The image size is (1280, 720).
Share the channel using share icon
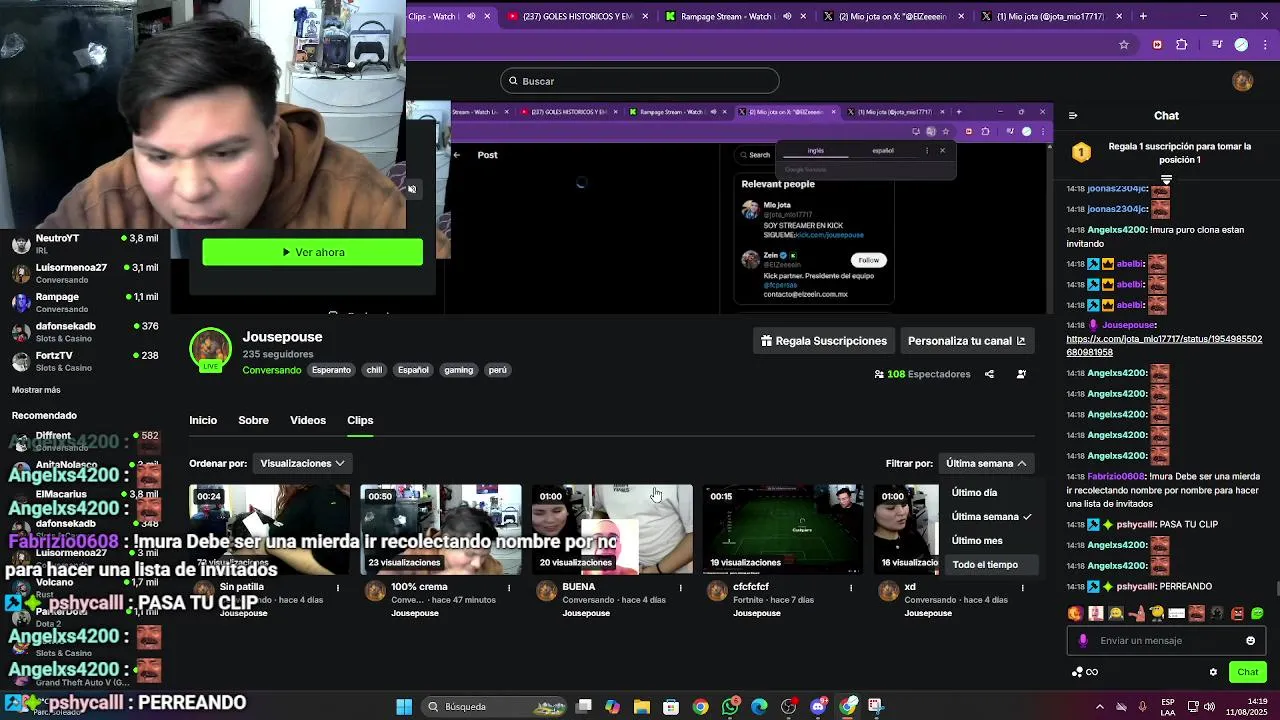click(x=989, y=374)
